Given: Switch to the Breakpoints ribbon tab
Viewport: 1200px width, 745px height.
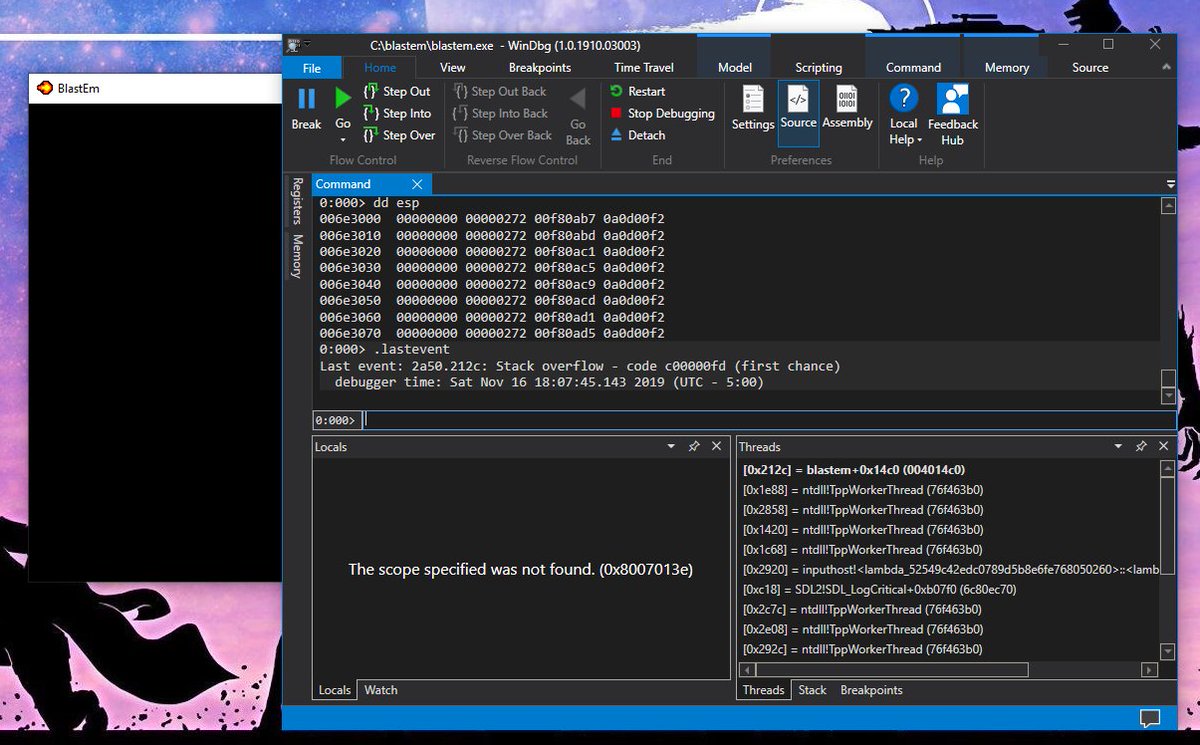Looking at the screenshot, I should coord(539,68).
